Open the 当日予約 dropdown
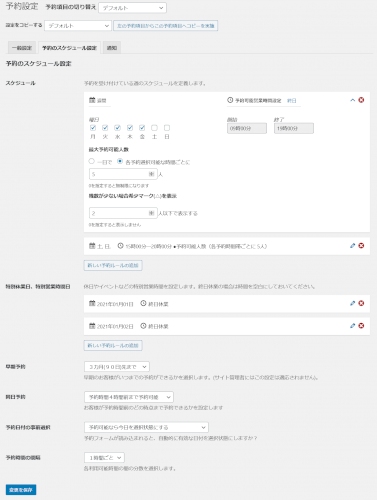 click(129, 397)
